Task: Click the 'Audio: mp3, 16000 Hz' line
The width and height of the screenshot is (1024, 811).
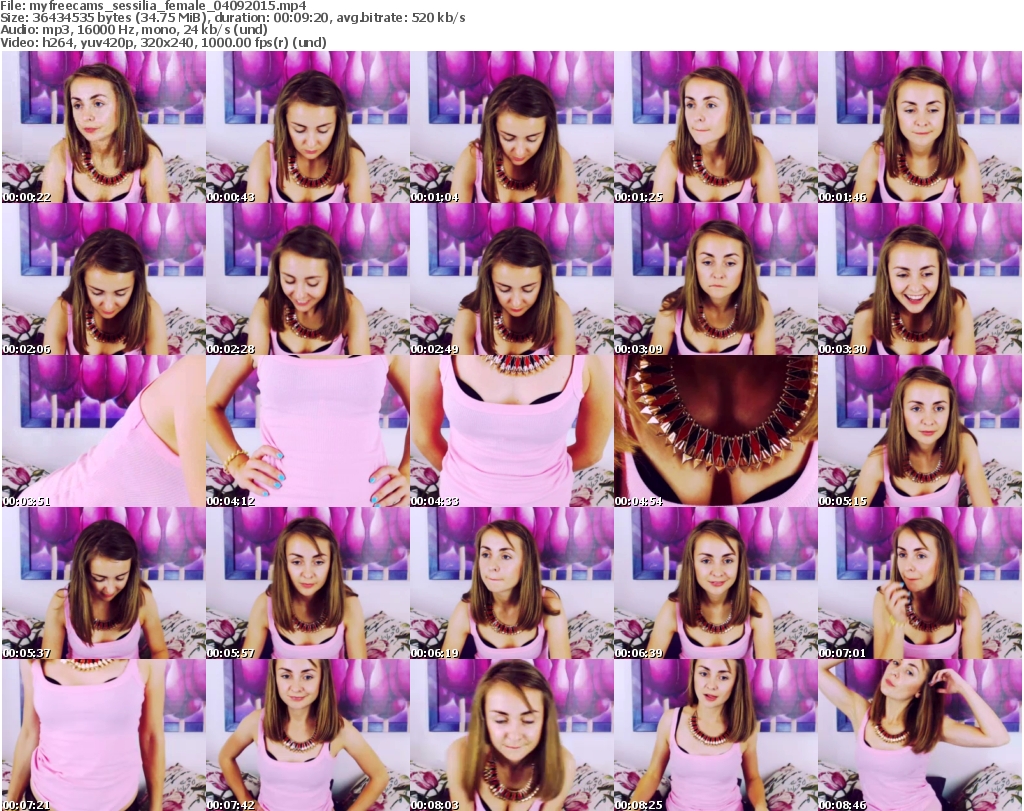Action: 134,30
